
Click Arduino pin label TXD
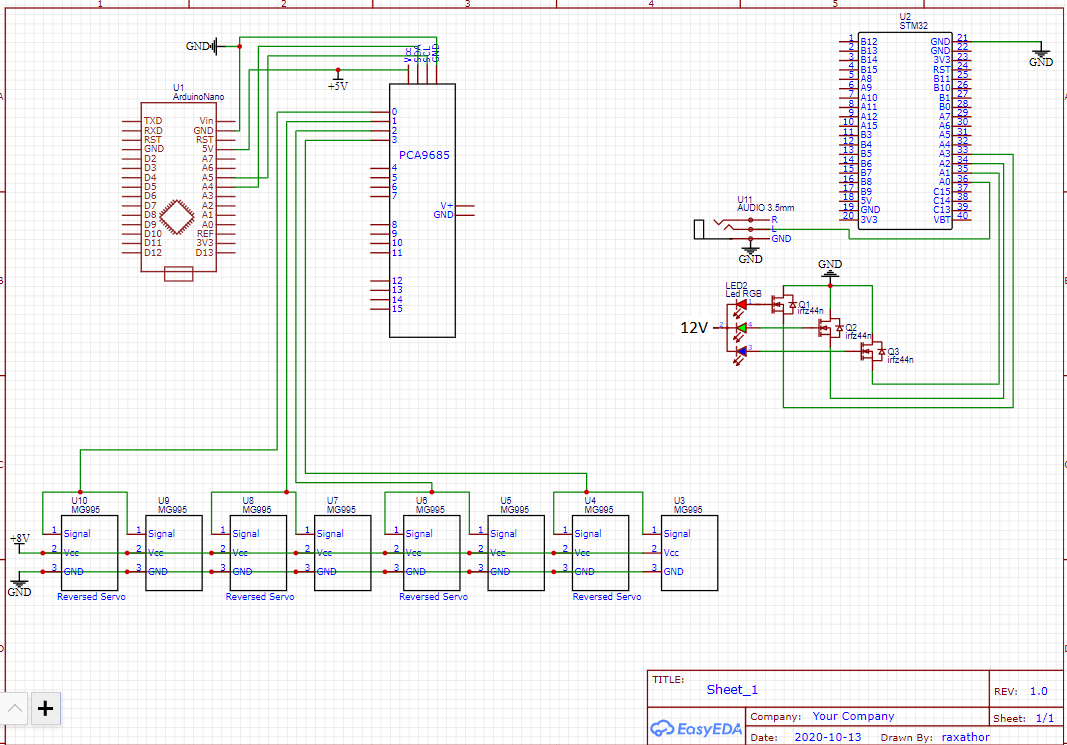pyautogui.click(x=153, y=121)
